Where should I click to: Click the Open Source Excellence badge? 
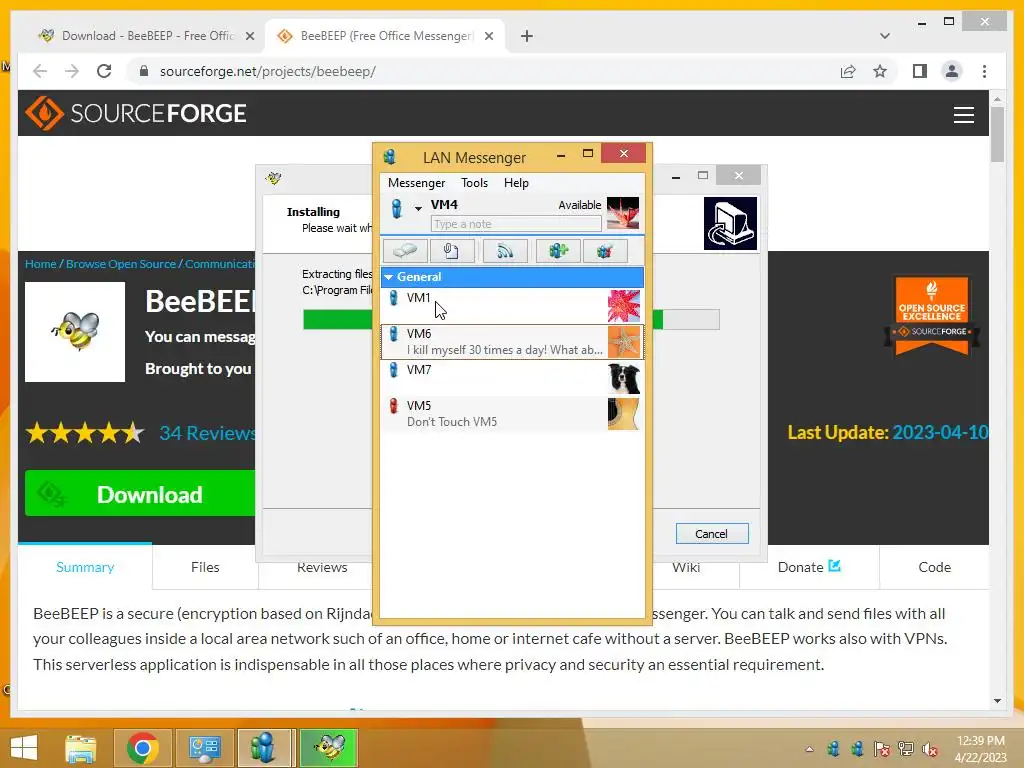(x=932, y=316)
